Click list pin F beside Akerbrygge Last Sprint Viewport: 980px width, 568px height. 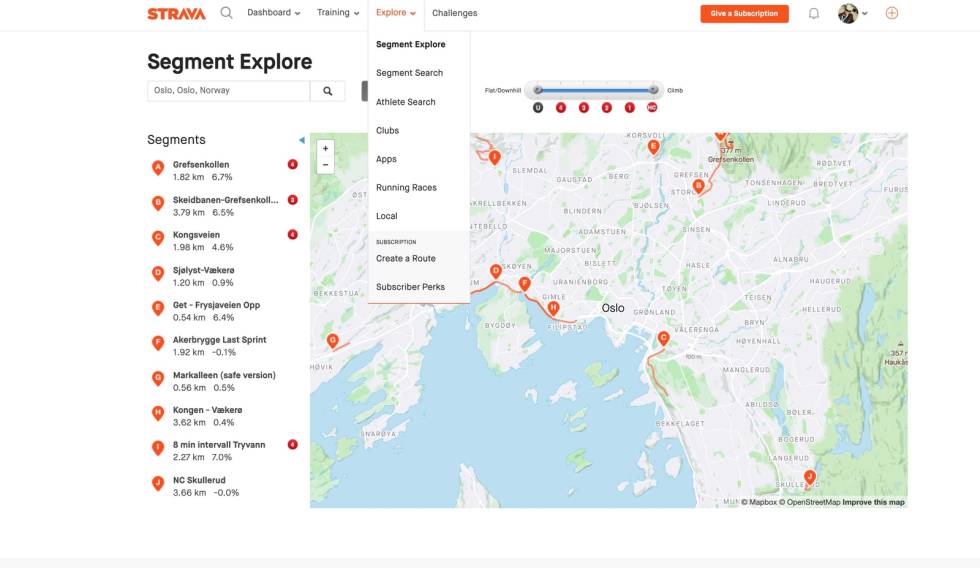158,343
